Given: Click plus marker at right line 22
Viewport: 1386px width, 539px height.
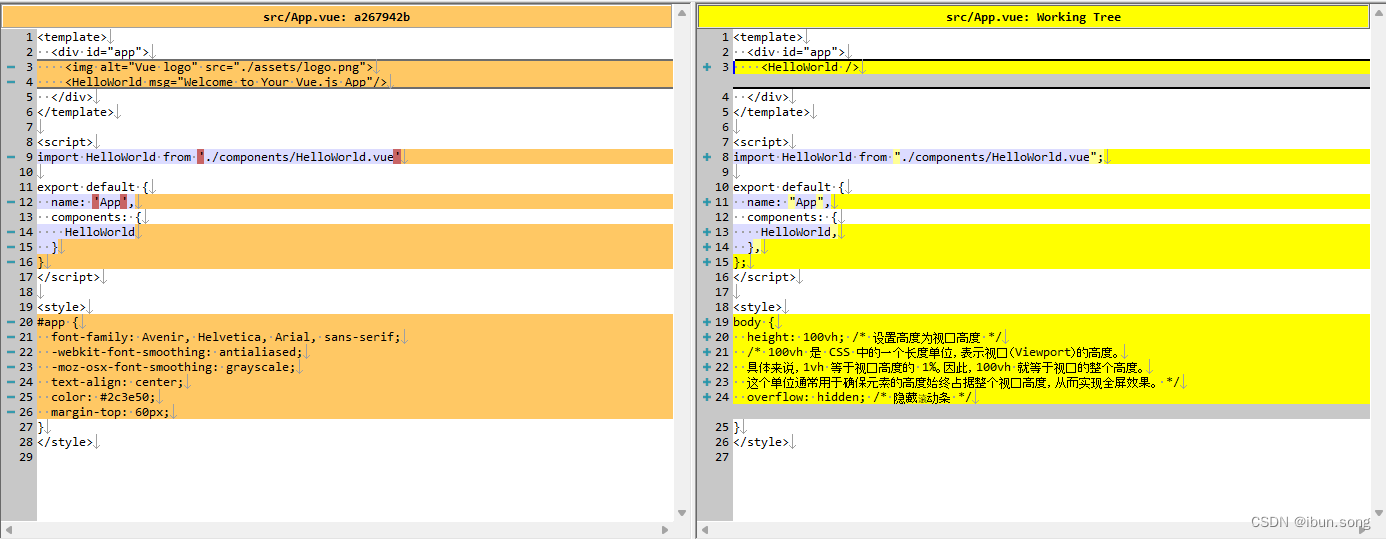Looking at the screenshot, I should [x=707, y=367].
